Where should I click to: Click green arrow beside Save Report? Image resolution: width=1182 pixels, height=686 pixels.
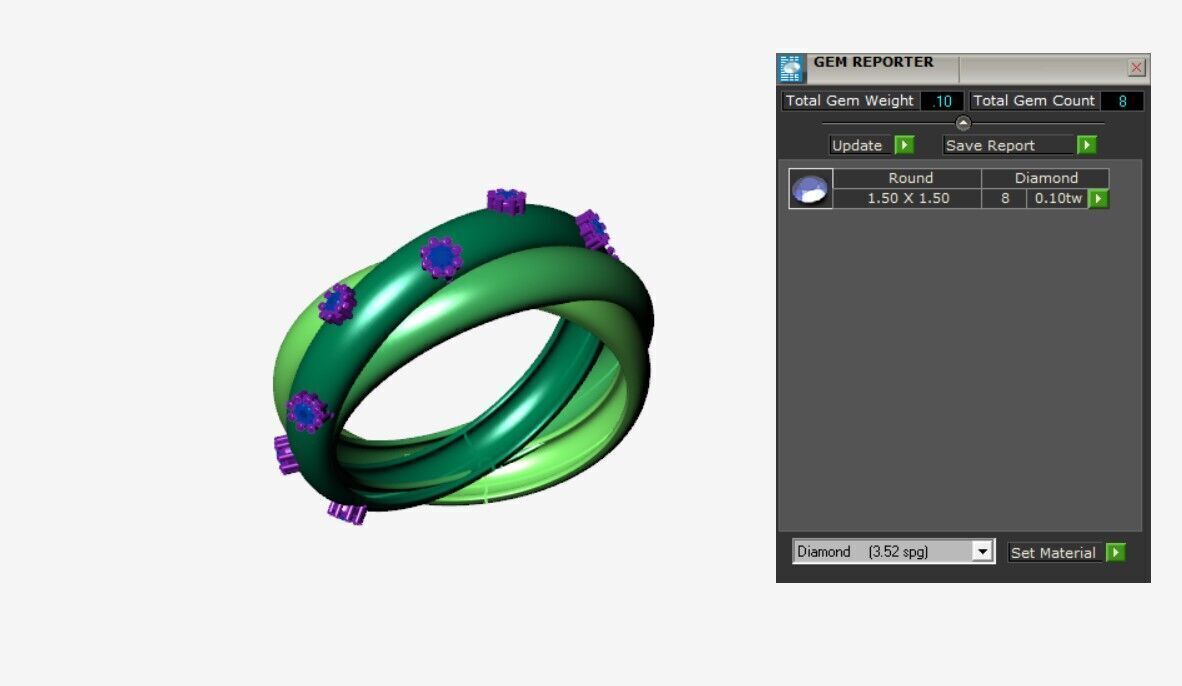point(1086,145)
